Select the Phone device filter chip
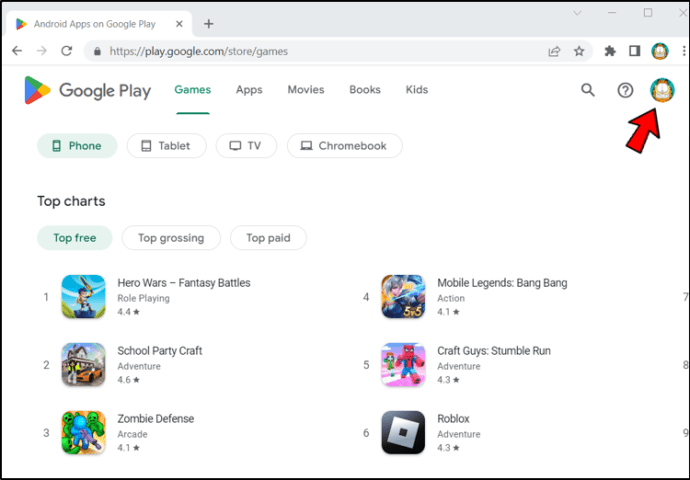The image size is (690, 480). tap(77, 146)
